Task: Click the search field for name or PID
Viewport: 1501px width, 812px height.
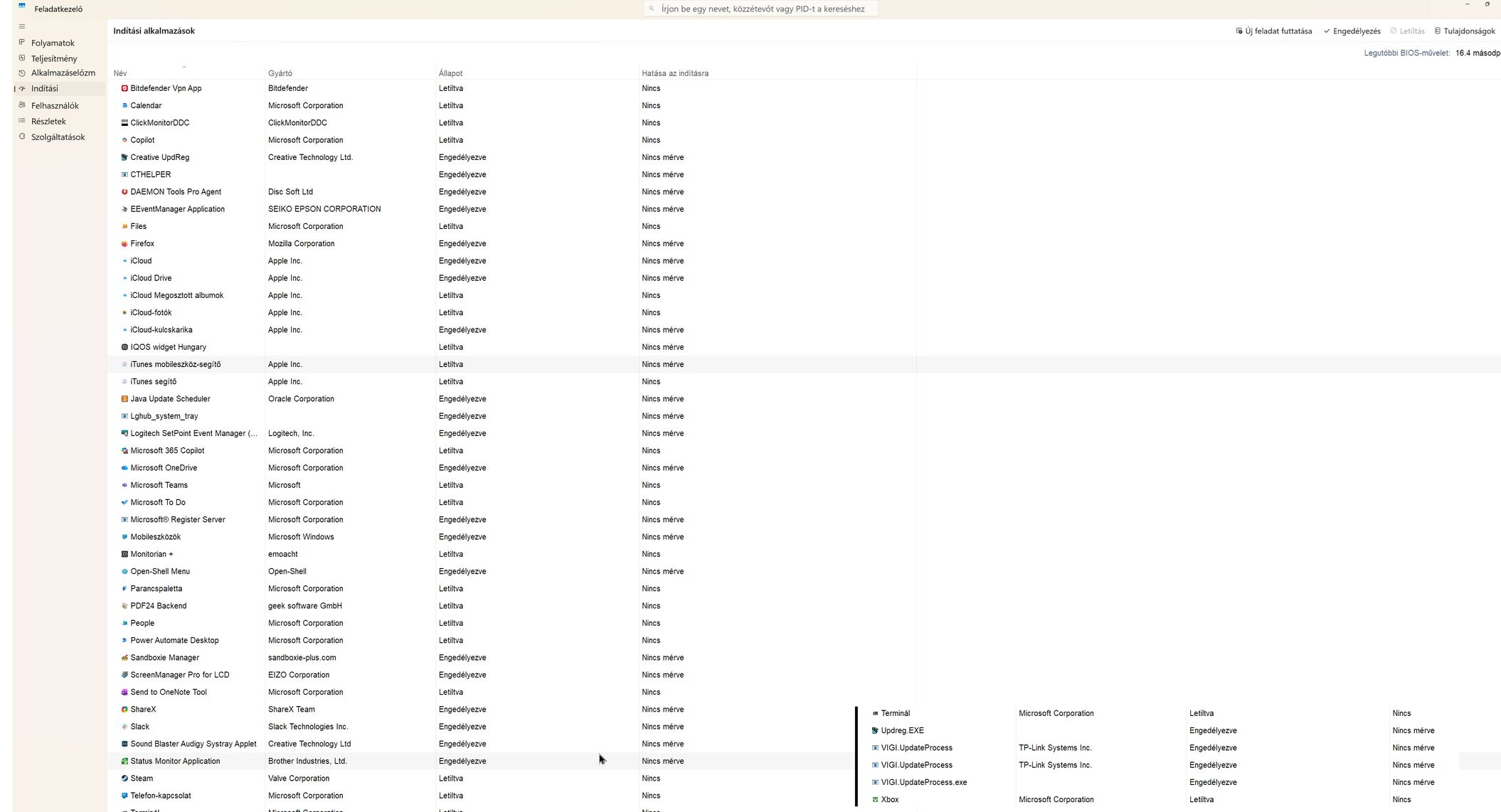Action: point(762,9)
